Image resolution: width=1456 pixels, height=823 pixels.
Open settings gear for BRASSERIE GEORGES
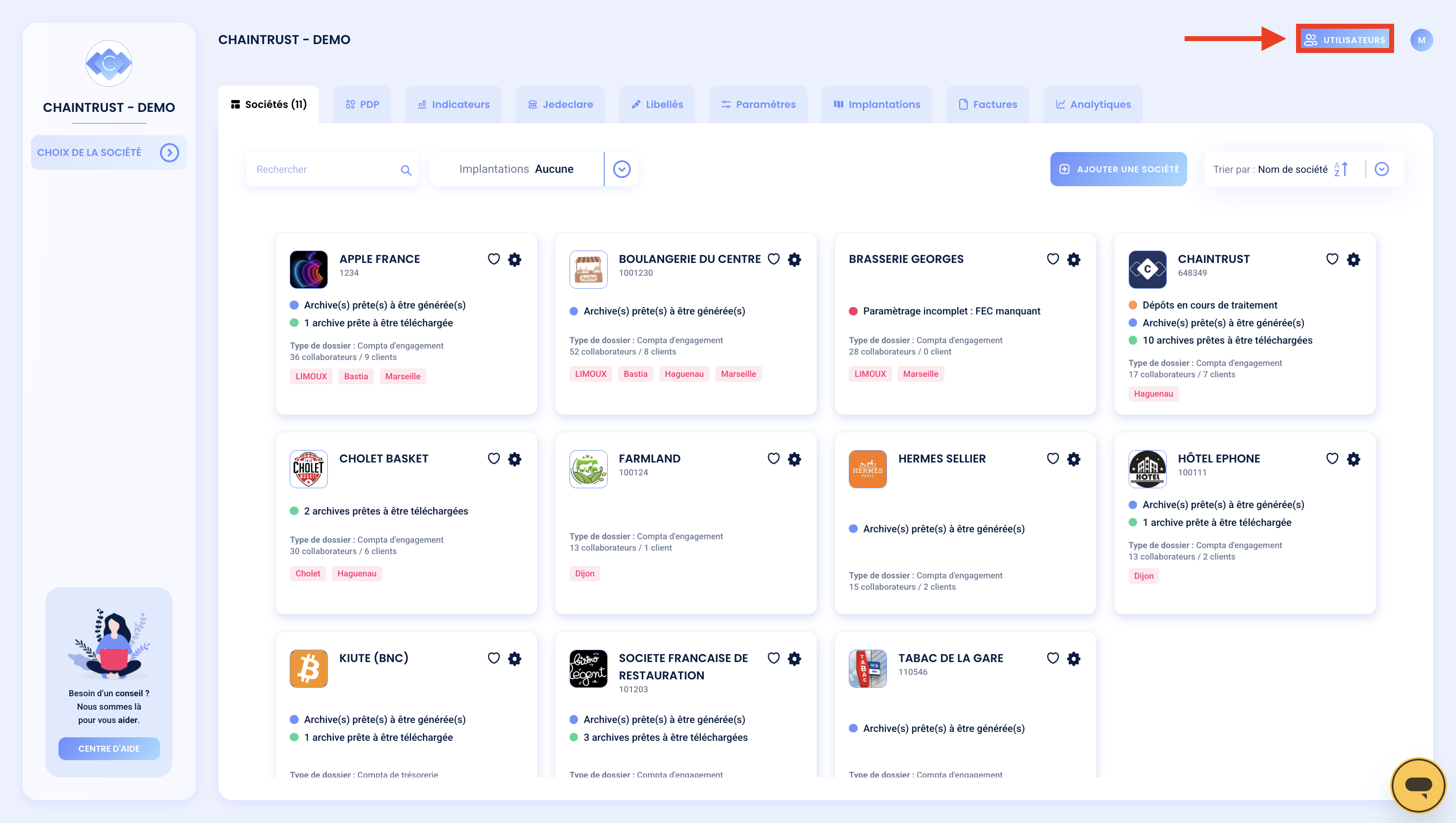tap(1073, 259)
